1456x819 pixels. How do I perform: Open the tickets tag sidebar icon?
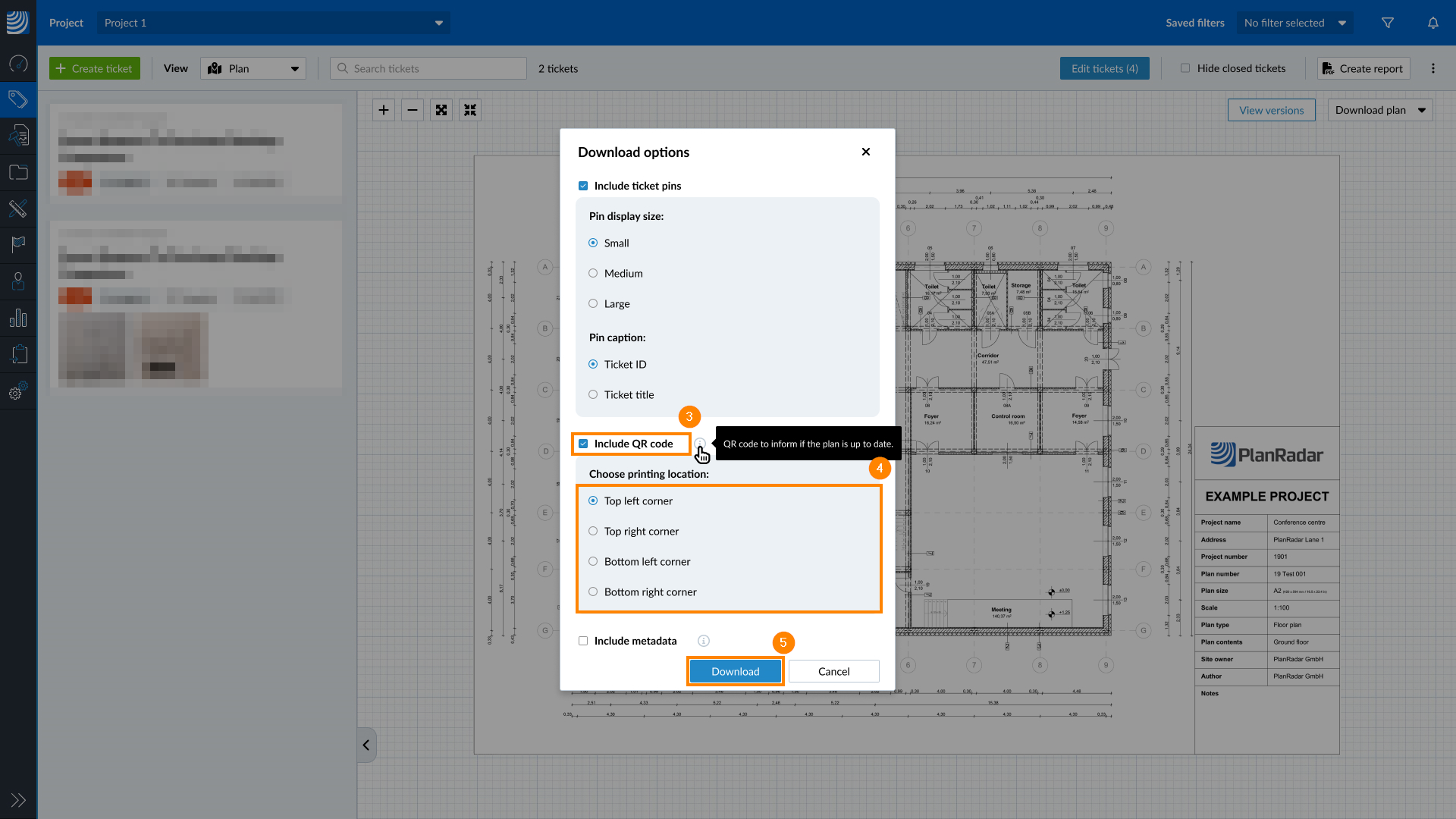pos(18,99)
